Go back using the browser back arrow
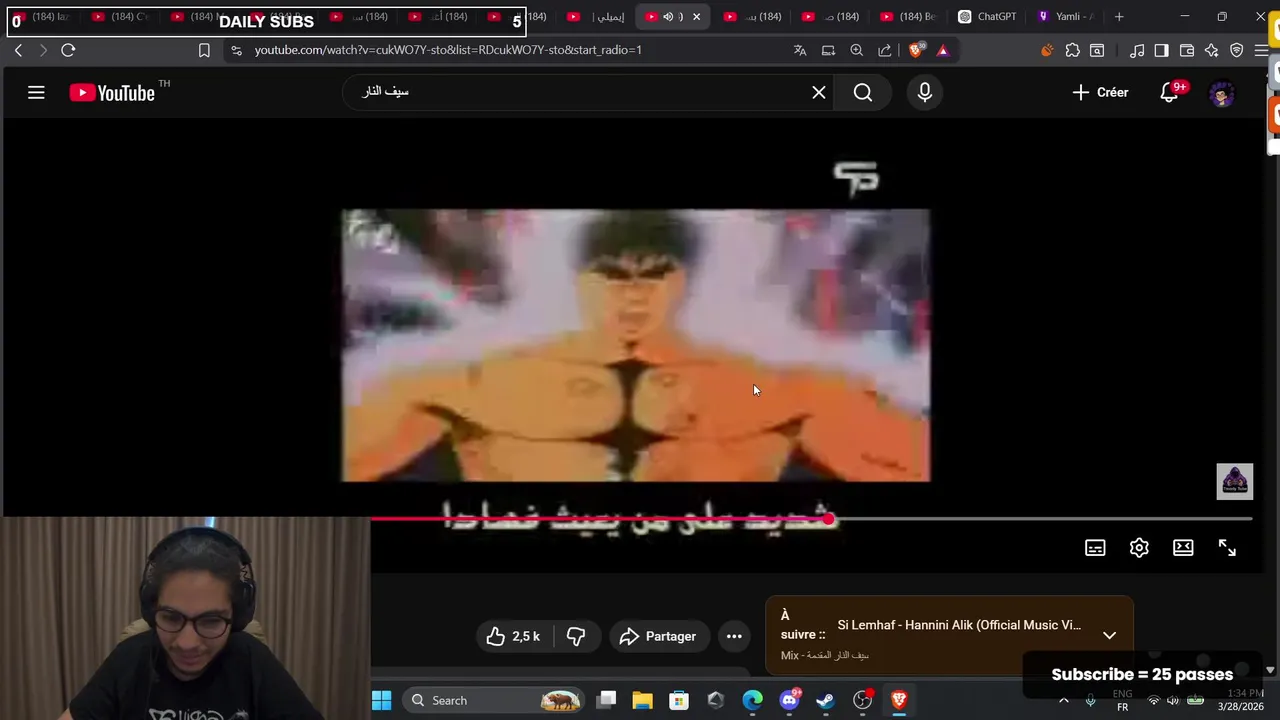Viewport: 1280px width, 720px height. click(x=18, y=50)
